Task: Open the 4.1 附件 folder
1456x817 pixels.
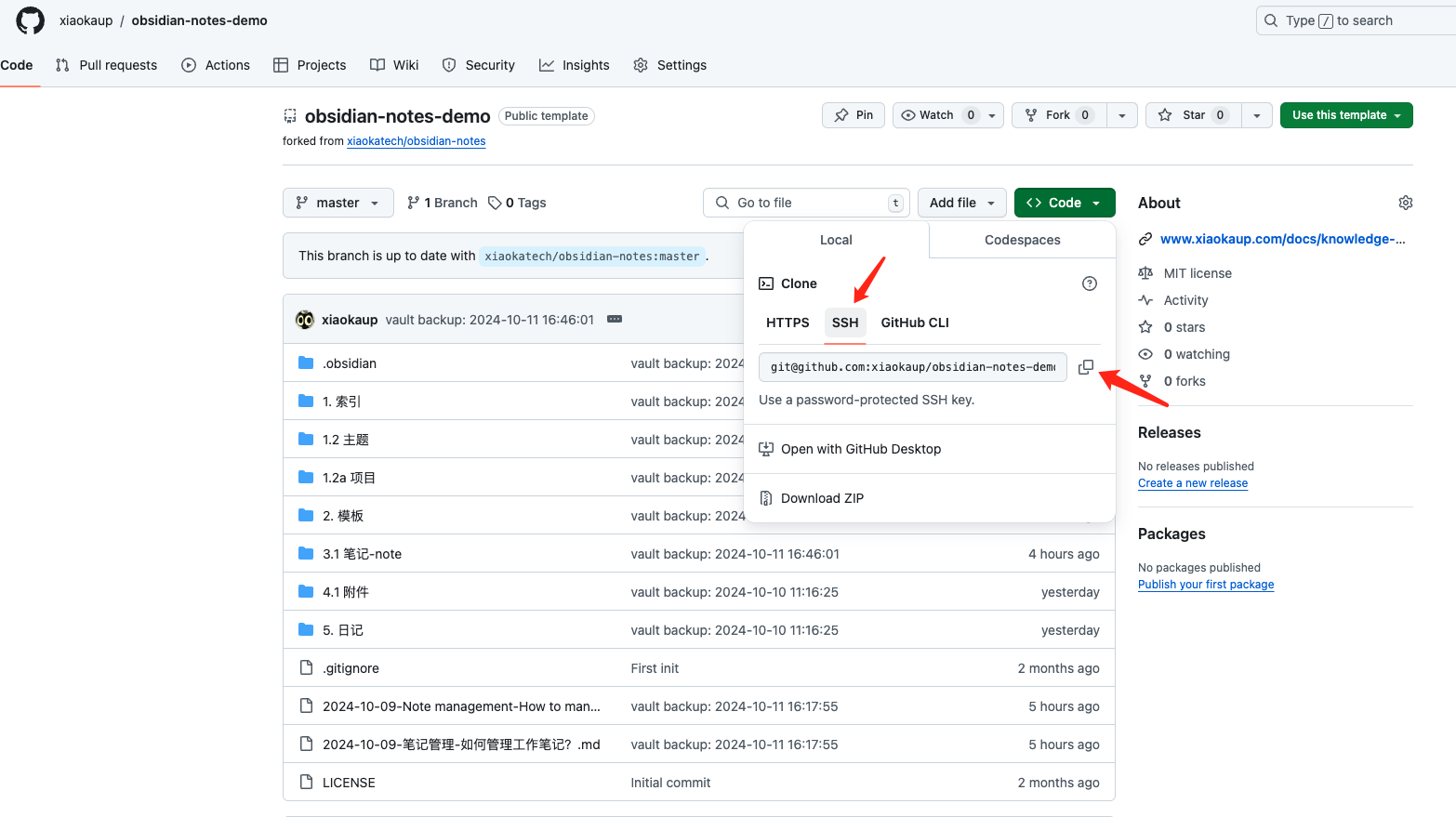Action: click(x=346, y=592)
